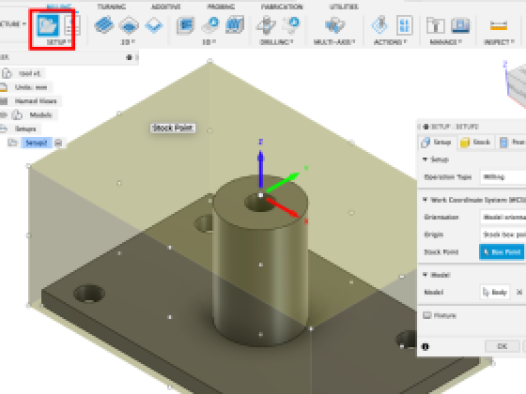Click the Box Point selection button

point(502,252)
